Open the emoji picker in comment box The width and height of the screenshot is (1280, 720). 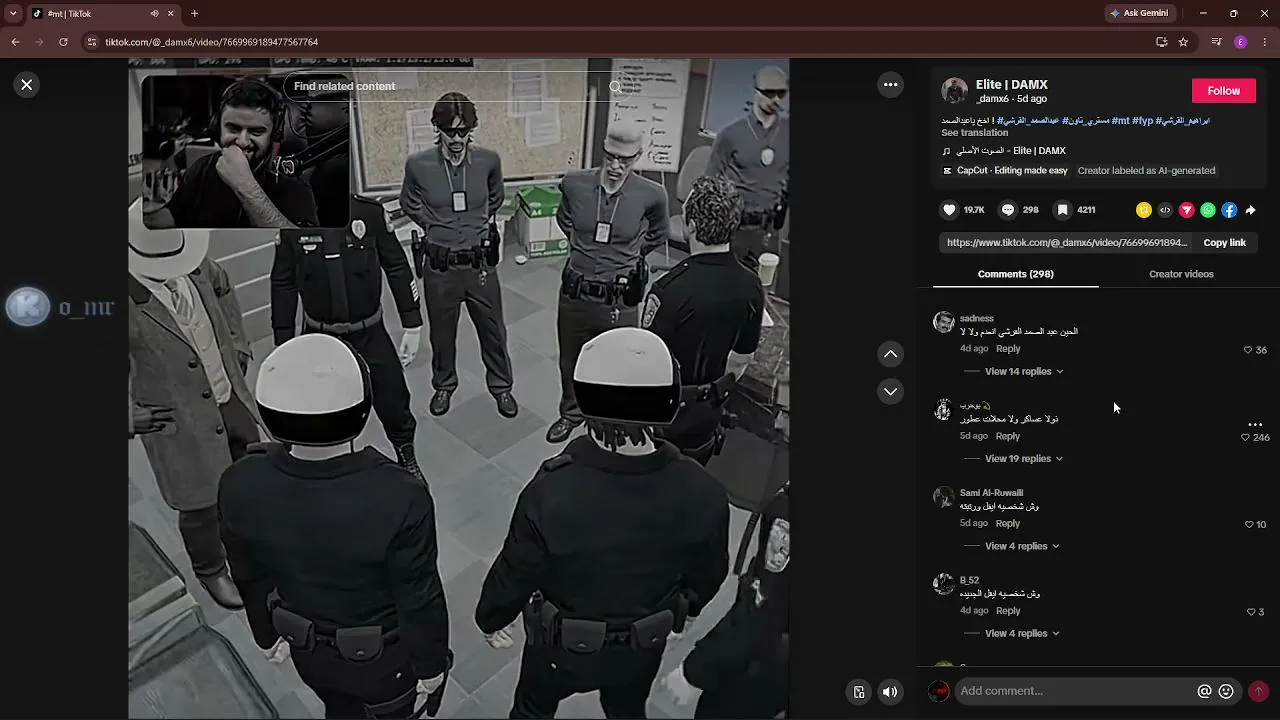coord(1226,691)
